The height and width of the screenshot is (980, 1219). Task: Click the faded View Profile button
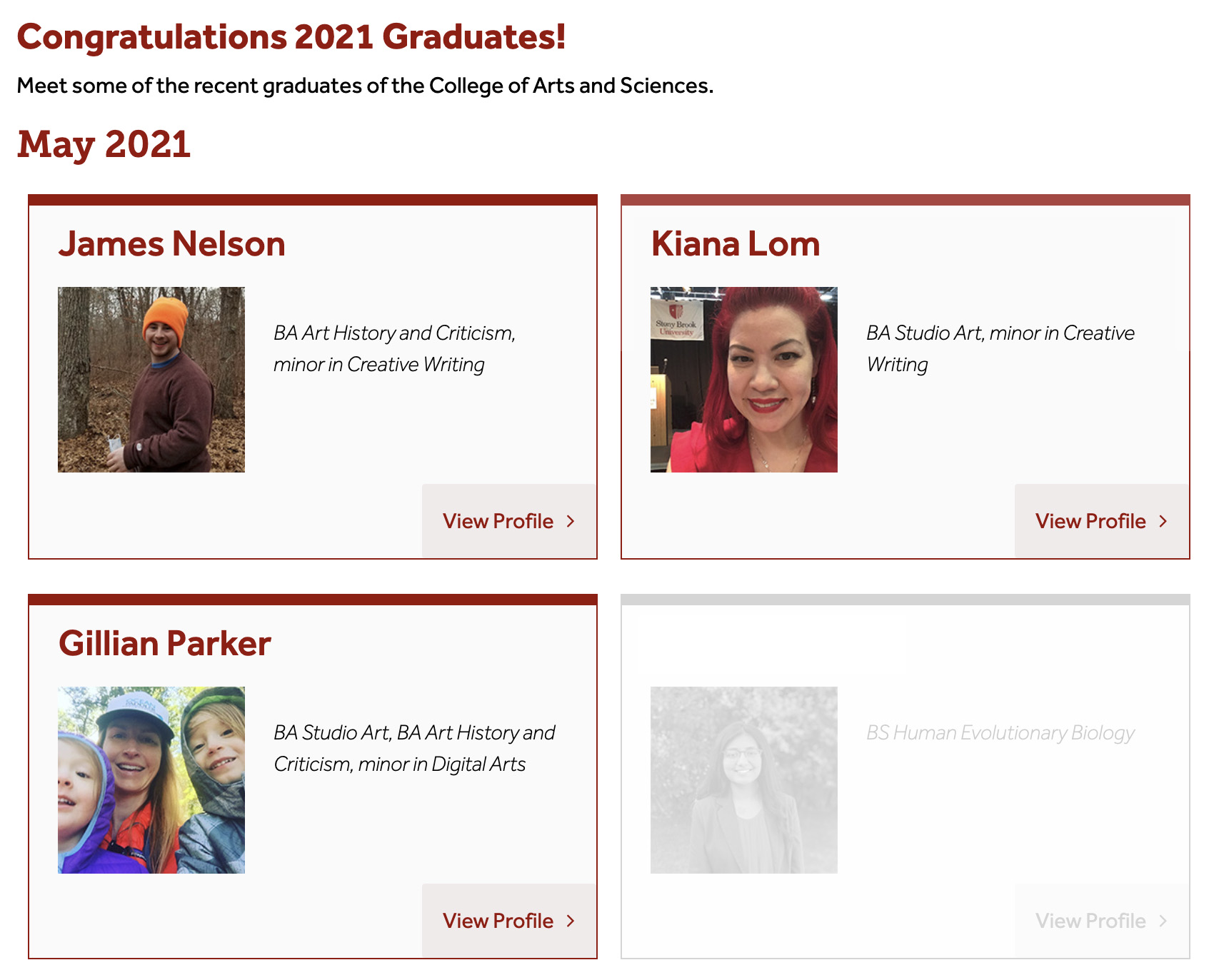[1102, 921]
